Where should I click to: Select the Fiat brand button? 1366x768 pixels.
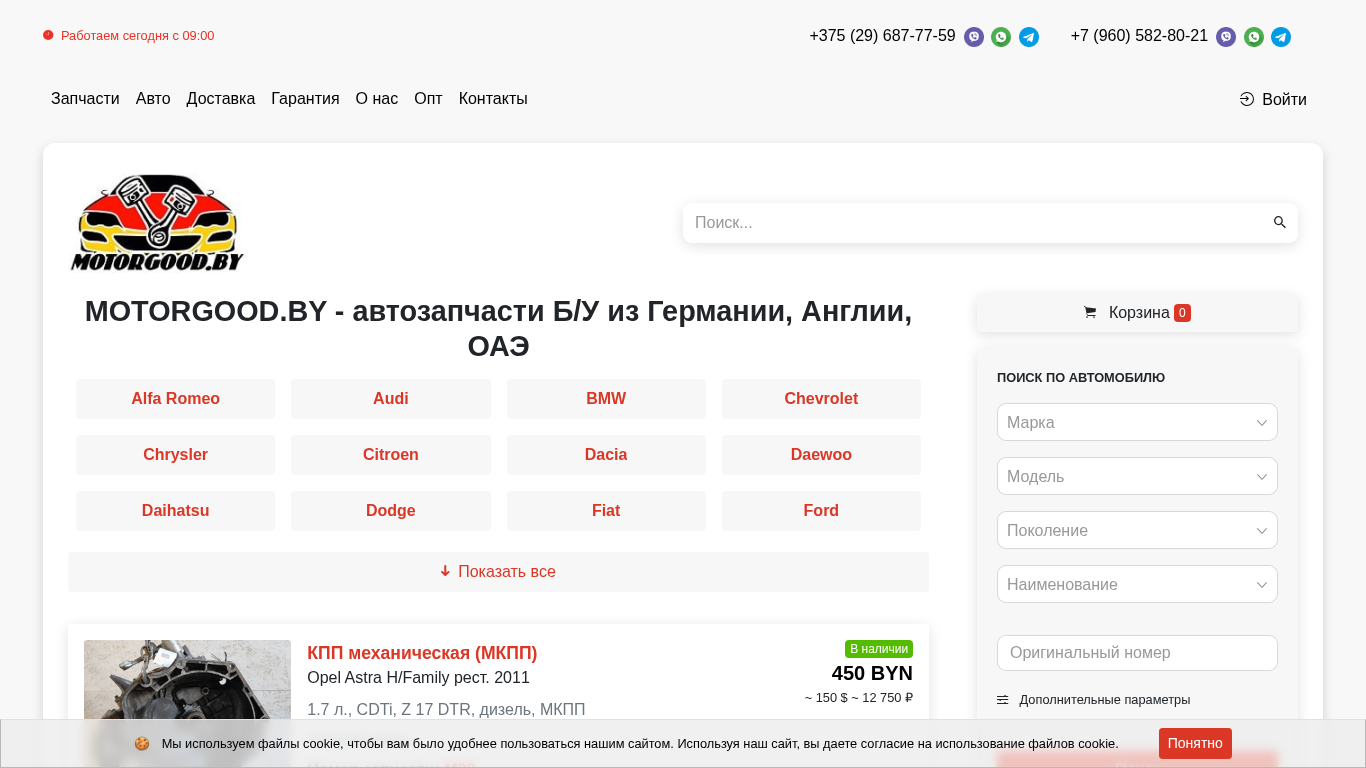coord(606,511)
